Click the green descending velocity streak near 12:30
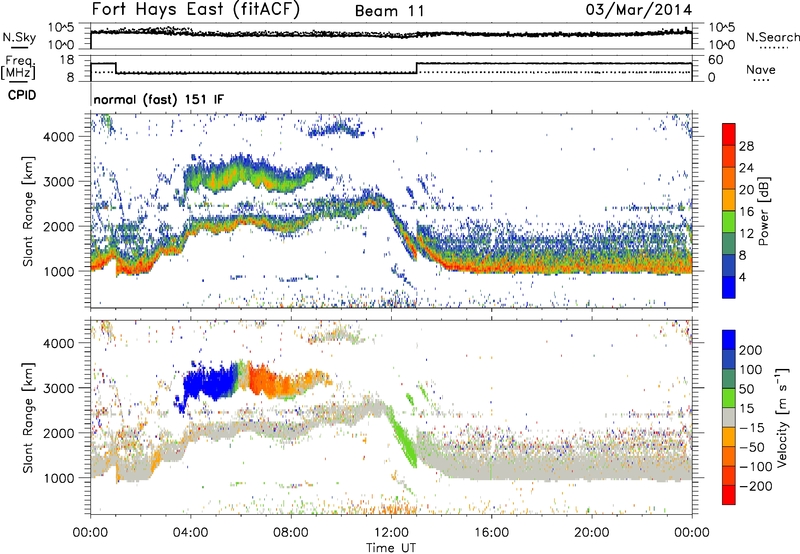The width and height of the screenshot is (800, 554). (x=405, y=437)
